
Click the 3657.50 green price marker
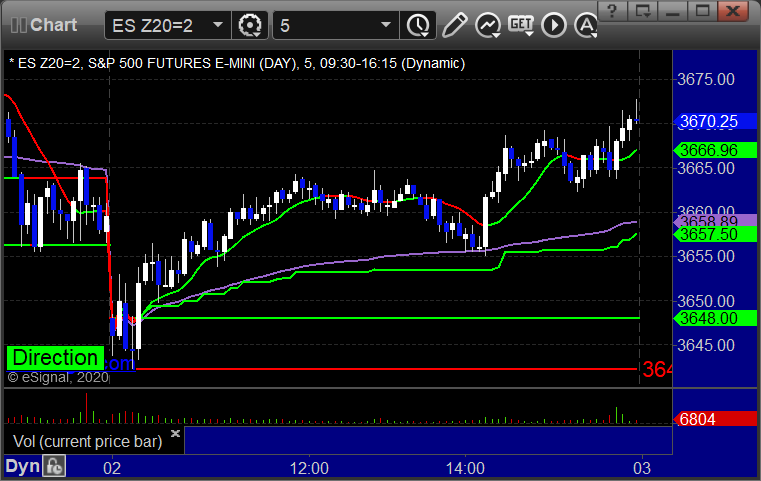click(715, 234)
